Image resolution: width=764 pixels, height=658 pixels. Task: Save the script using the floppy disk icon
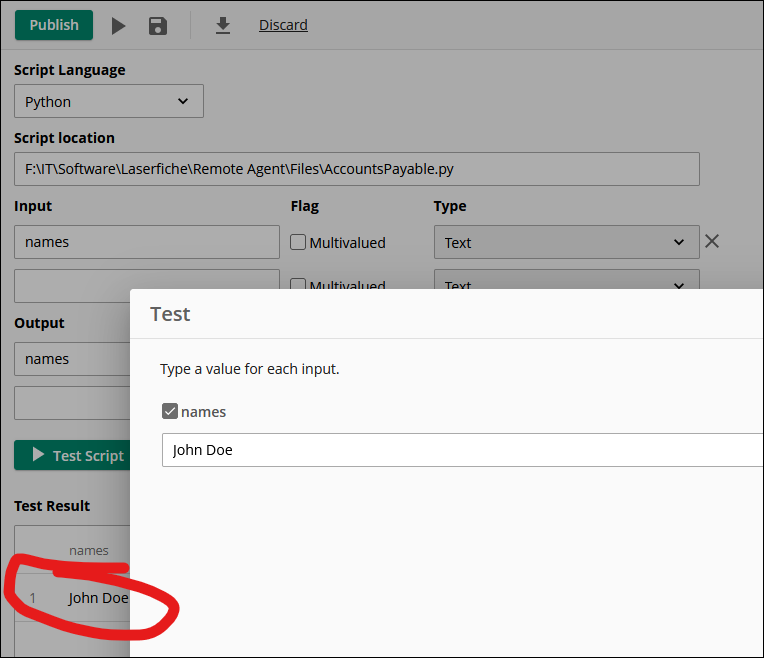(158, 26)
